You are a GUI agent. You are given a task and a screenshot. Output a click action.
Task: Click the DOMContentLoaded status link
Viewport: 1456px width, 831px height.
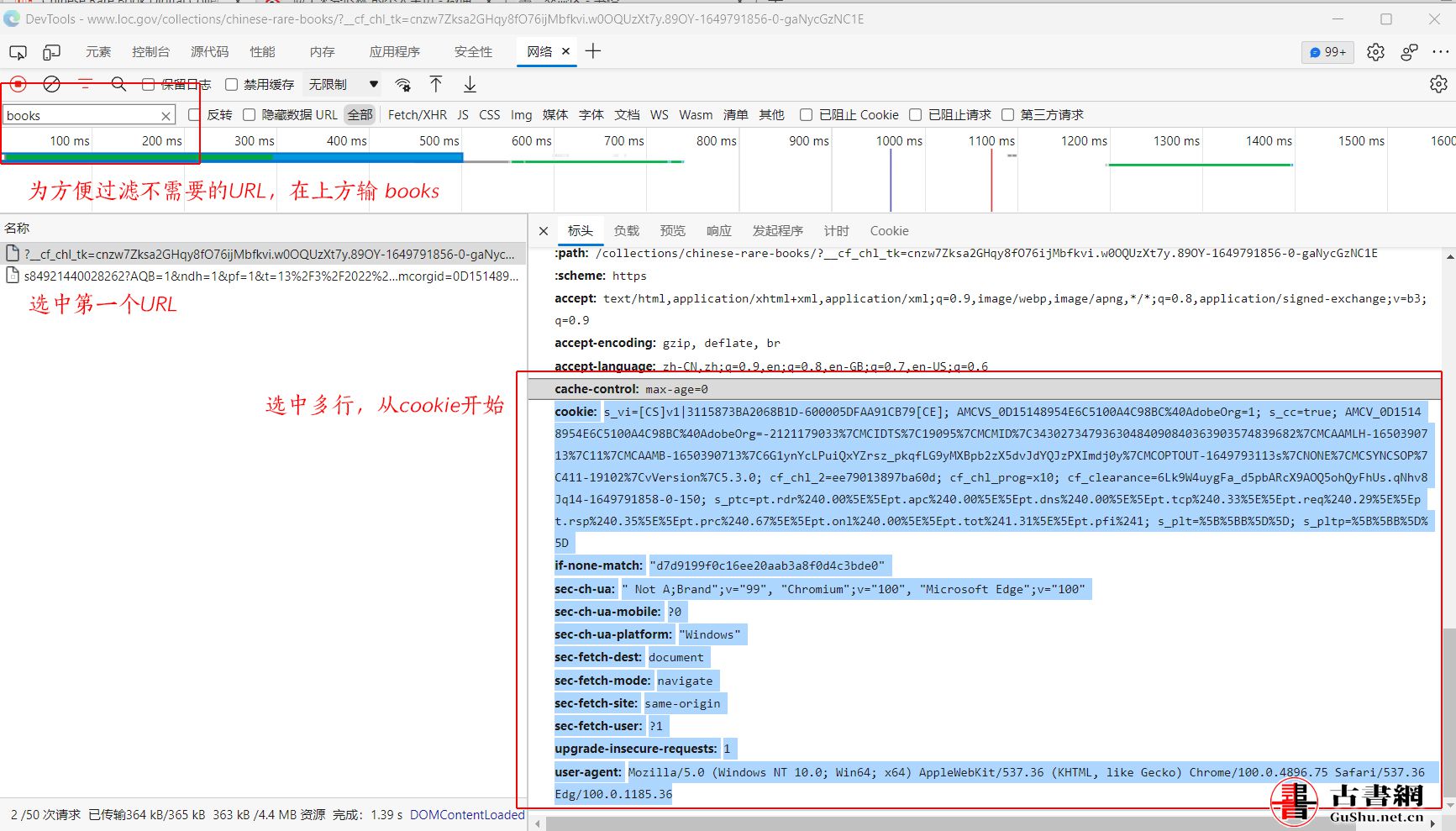pos(467,815)
